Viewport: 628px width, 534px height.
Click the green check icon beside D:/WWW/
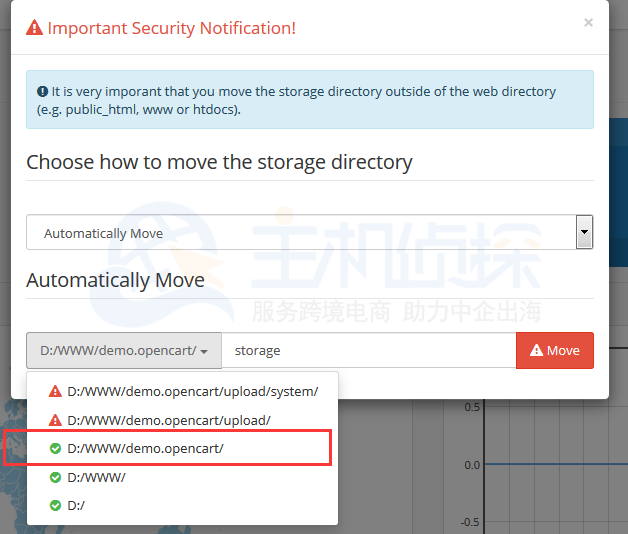pyautogui.click(x=55, y=477)
